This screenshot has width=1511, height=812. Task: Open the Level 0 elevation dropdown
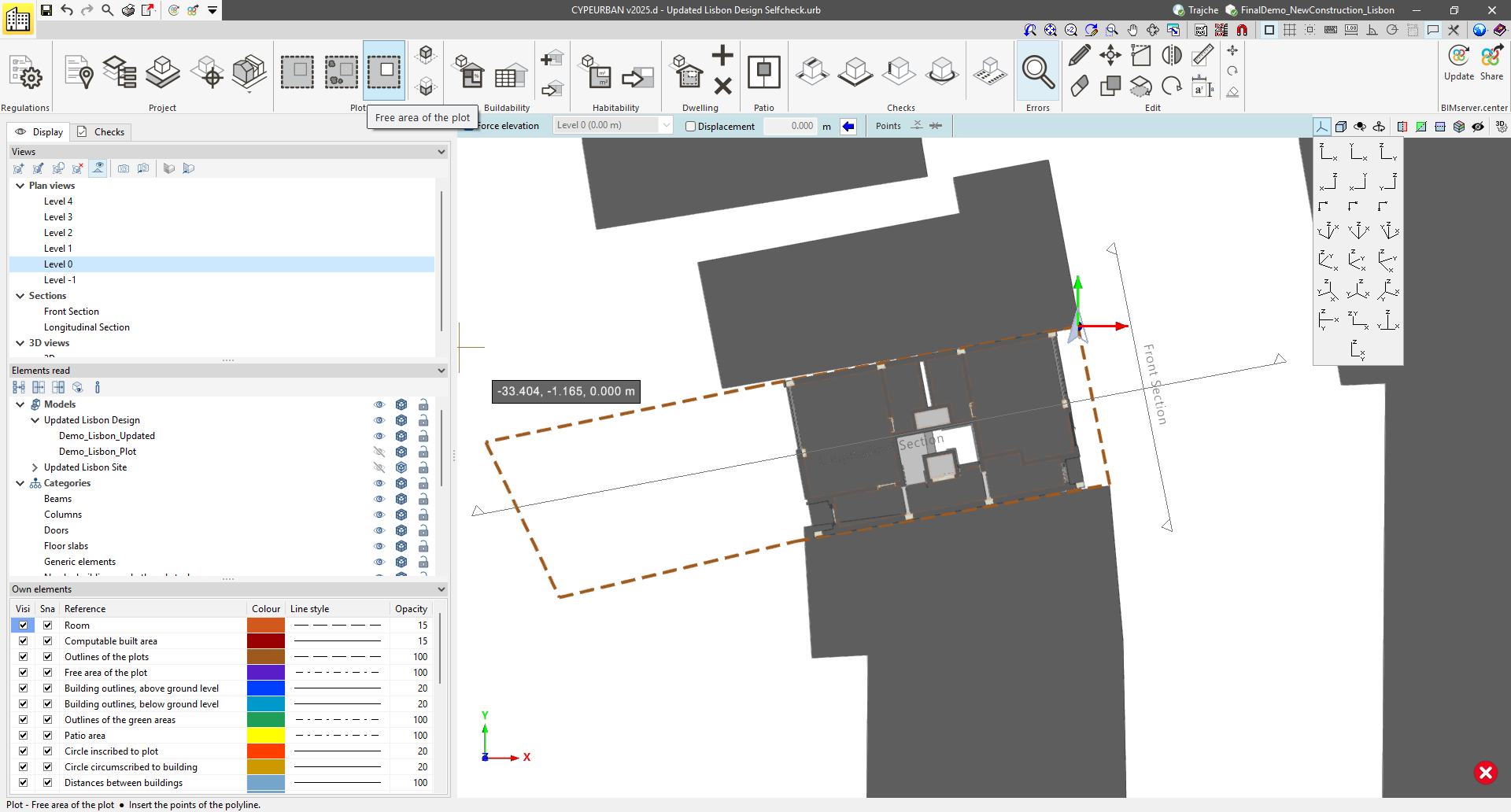pos(666,125)
